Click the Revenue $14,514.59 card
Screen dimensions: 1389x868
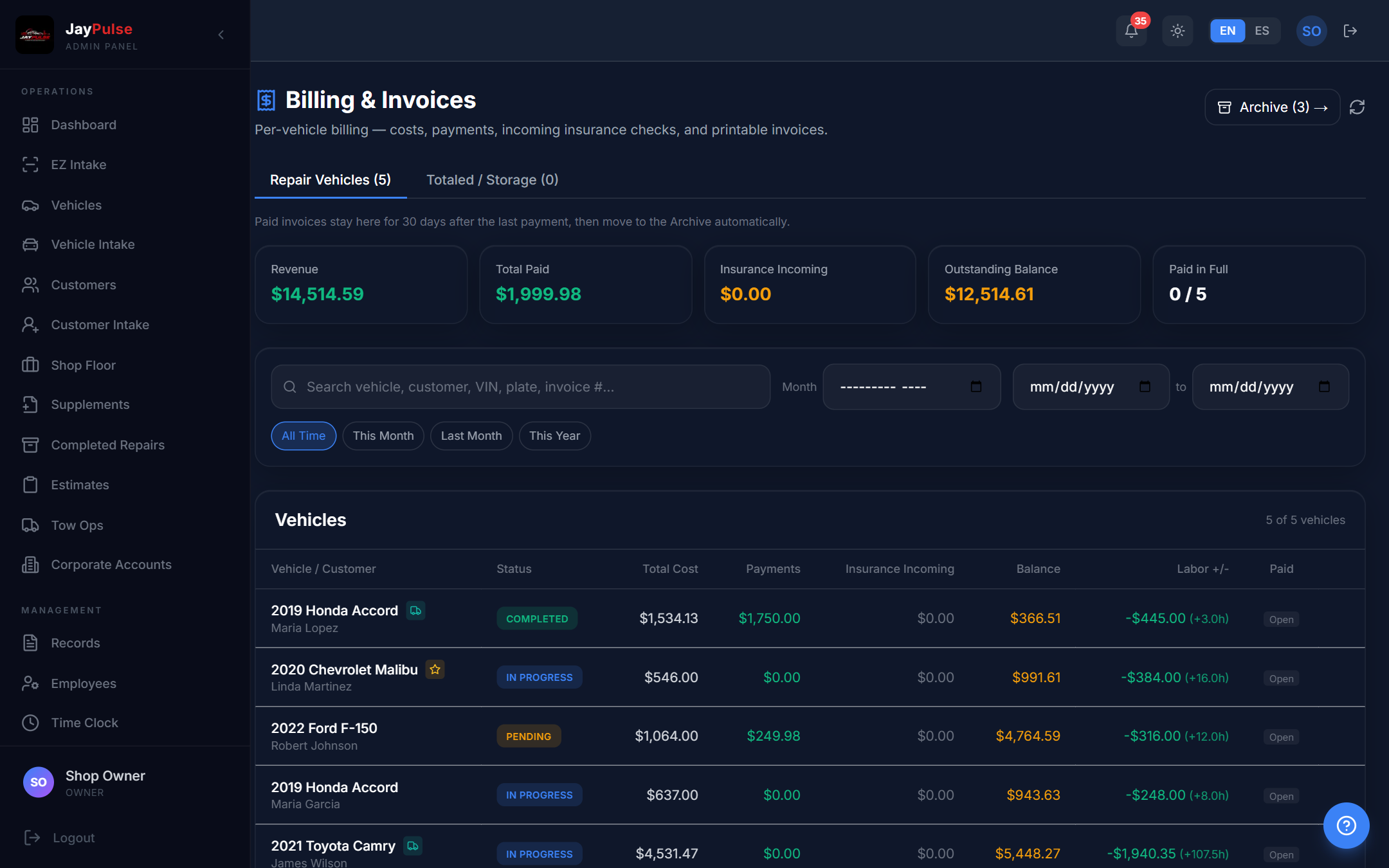tap(361, 284)
